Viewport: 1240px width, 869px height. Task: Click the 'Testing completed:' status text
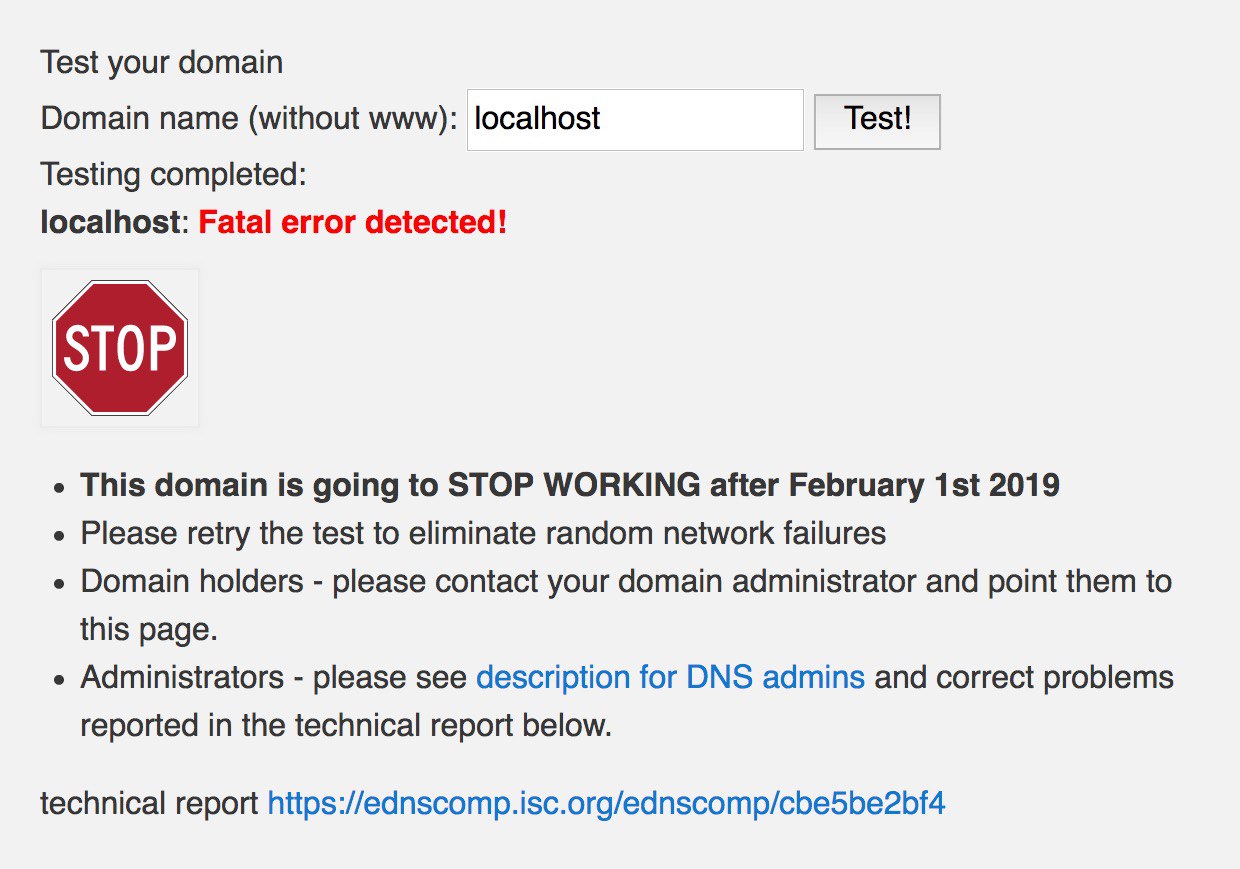pos(173,175)
